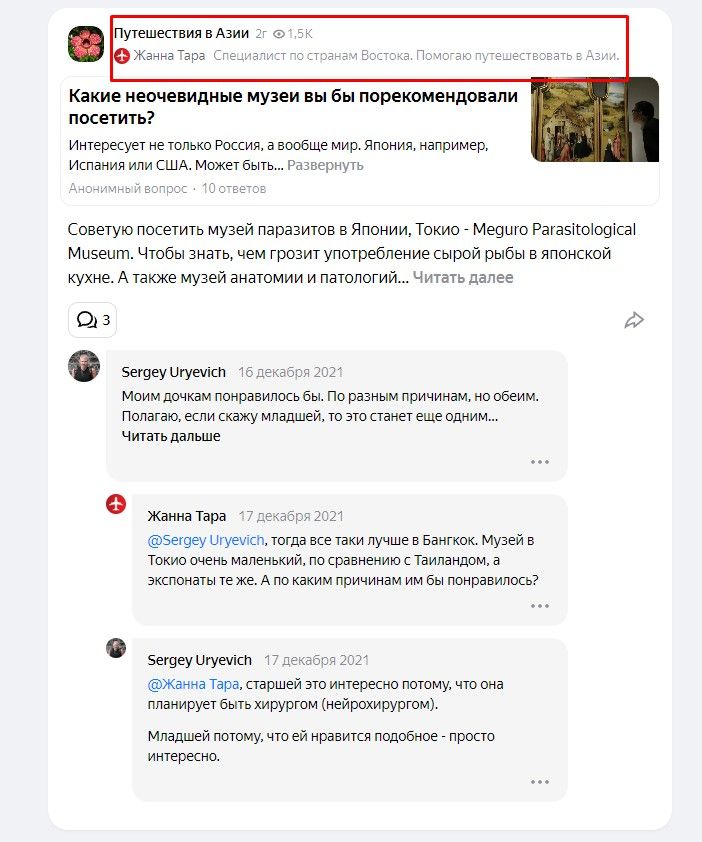
Task: Open three-dot menu on the last Sergey reply
Action: coord(540,782)
